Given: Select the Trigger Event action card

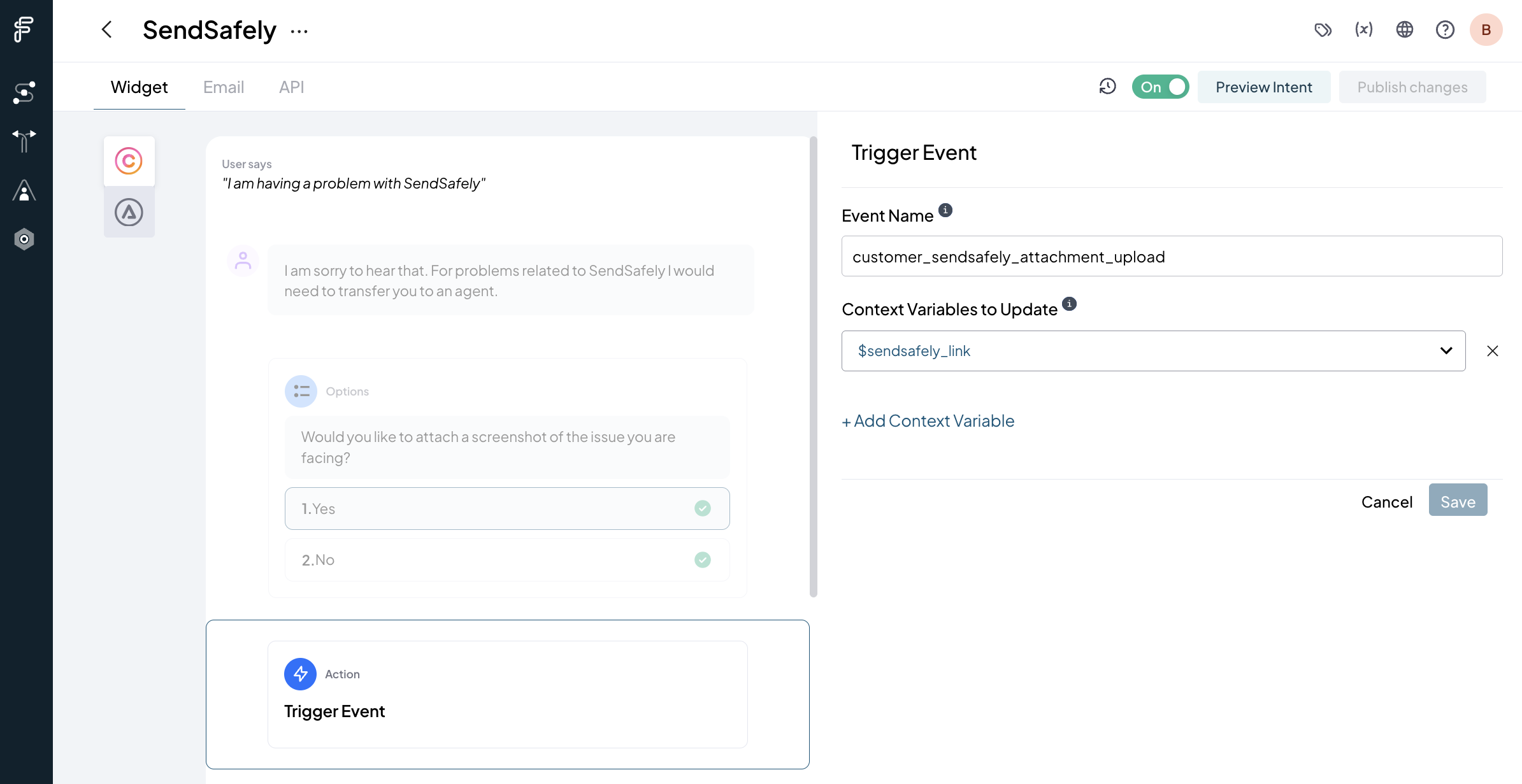Looking at the screenshot, I should pos(507,694).
